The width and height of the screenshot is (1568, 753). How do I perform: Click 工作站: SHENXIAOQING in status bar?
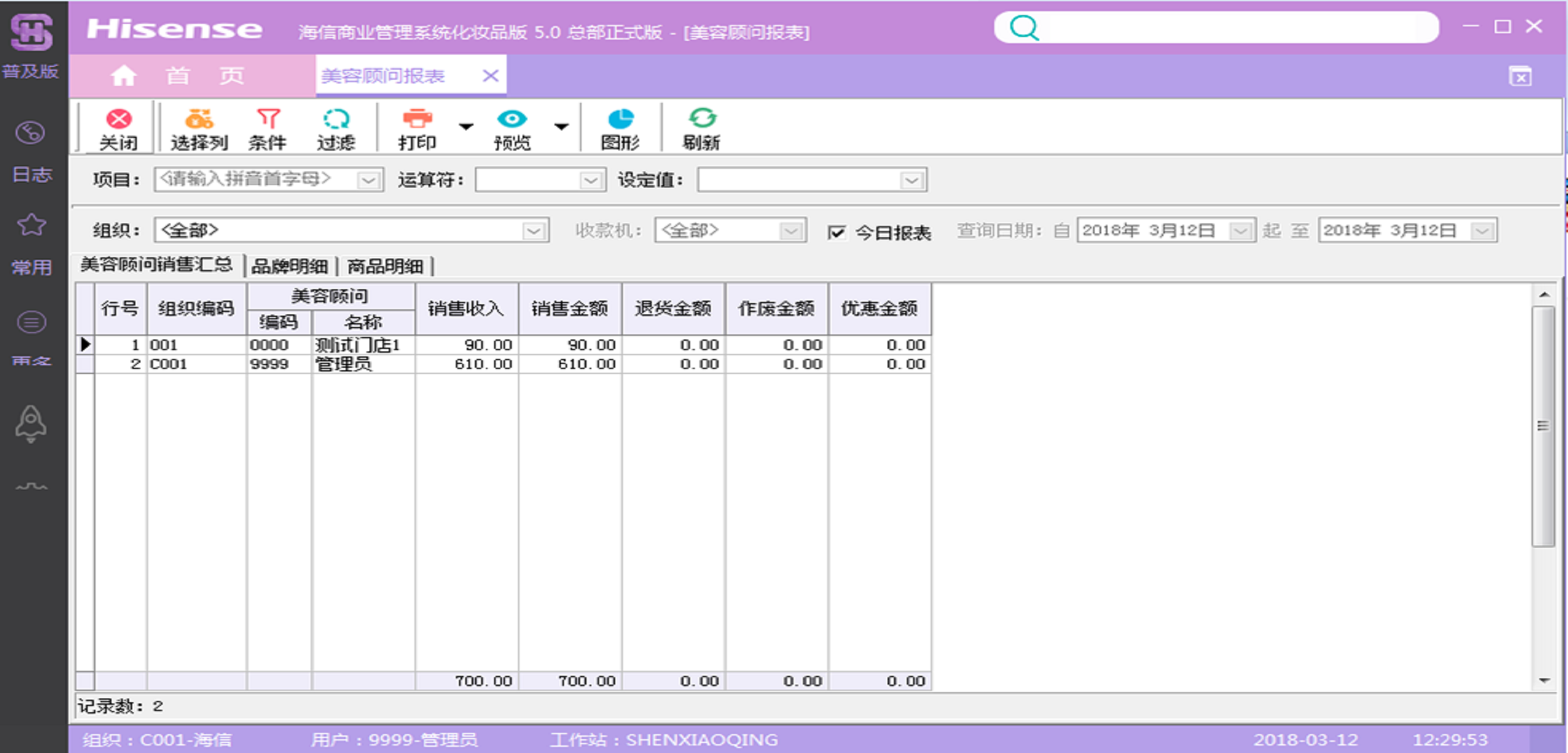pos(664,740)
